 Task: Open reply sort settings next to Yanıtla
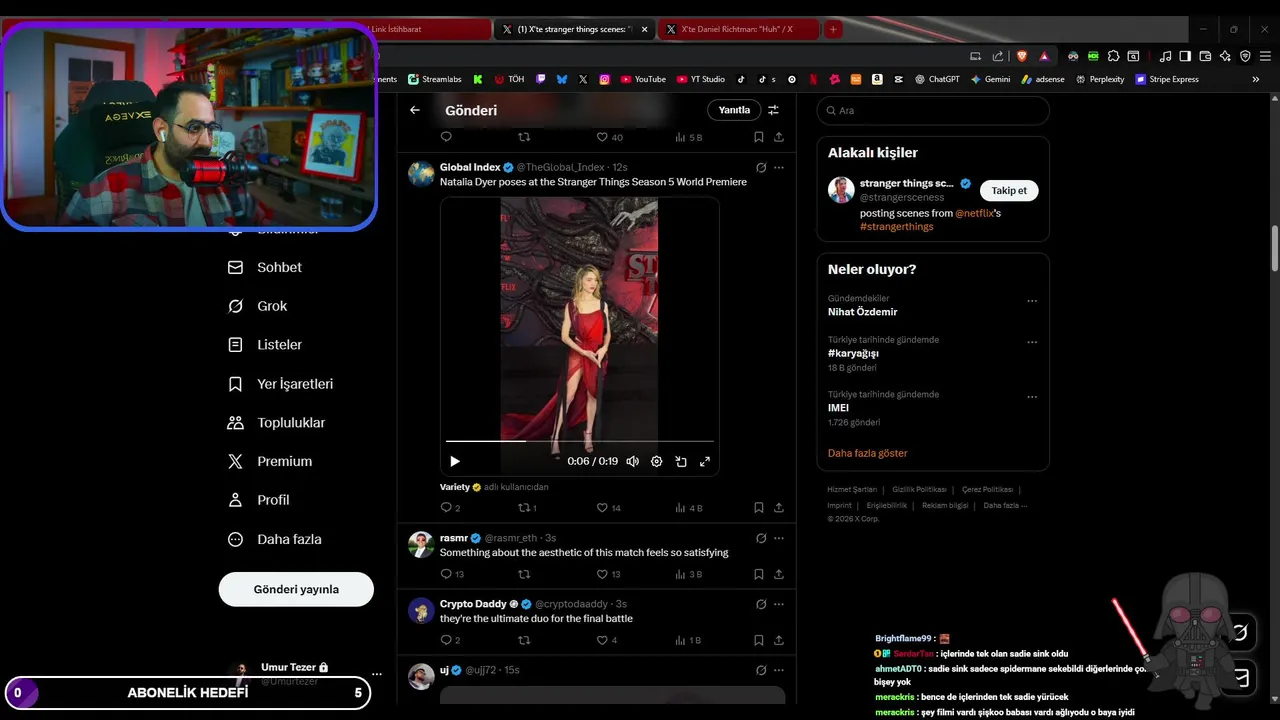pyautogui.click(x=773, y=110)
